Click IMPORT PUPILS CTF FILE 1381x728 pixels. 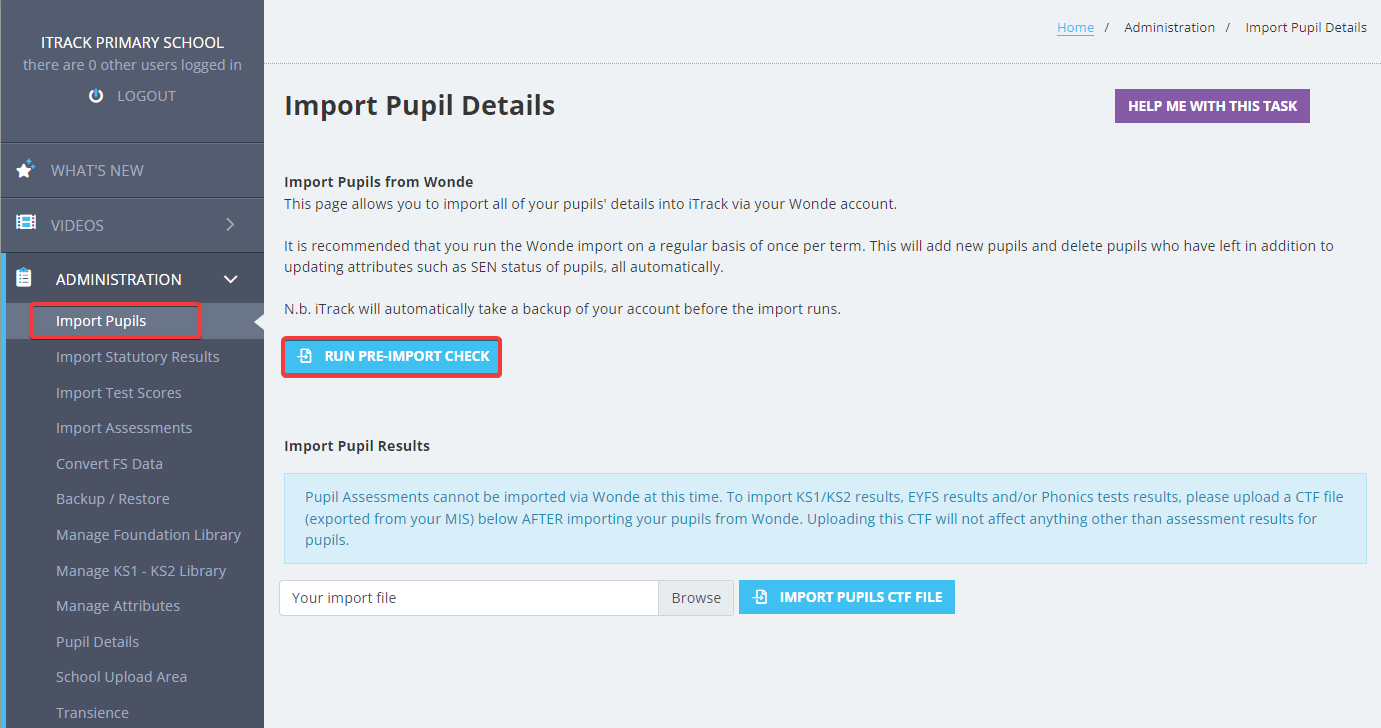click(x=847, y=597)
